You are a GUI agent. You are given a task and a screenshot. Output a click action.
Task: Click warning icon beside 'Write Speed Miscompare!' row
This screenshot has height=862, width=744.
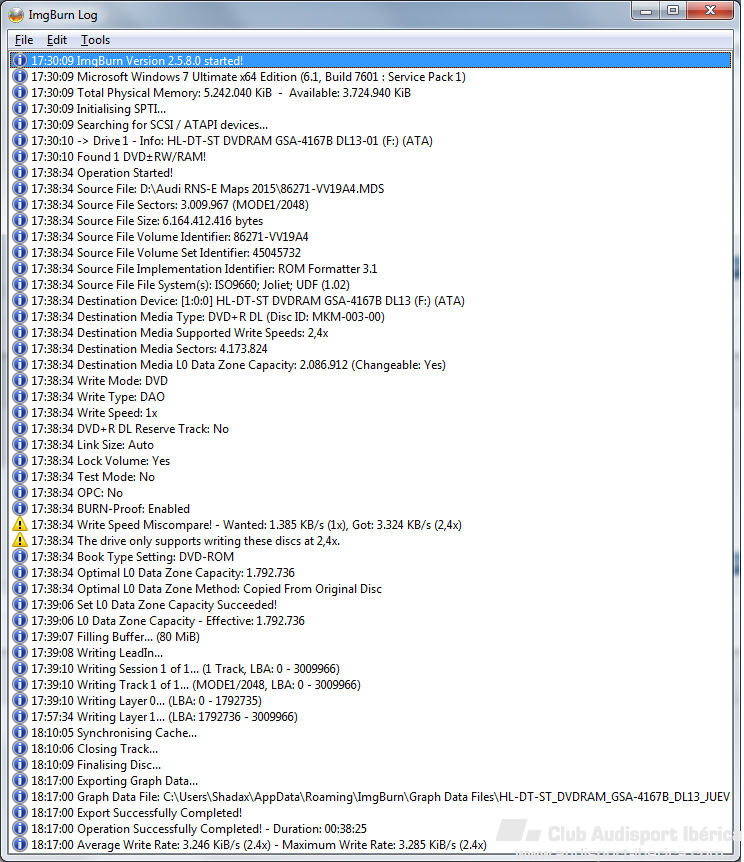pyautogui.click(x=20, y=524)
